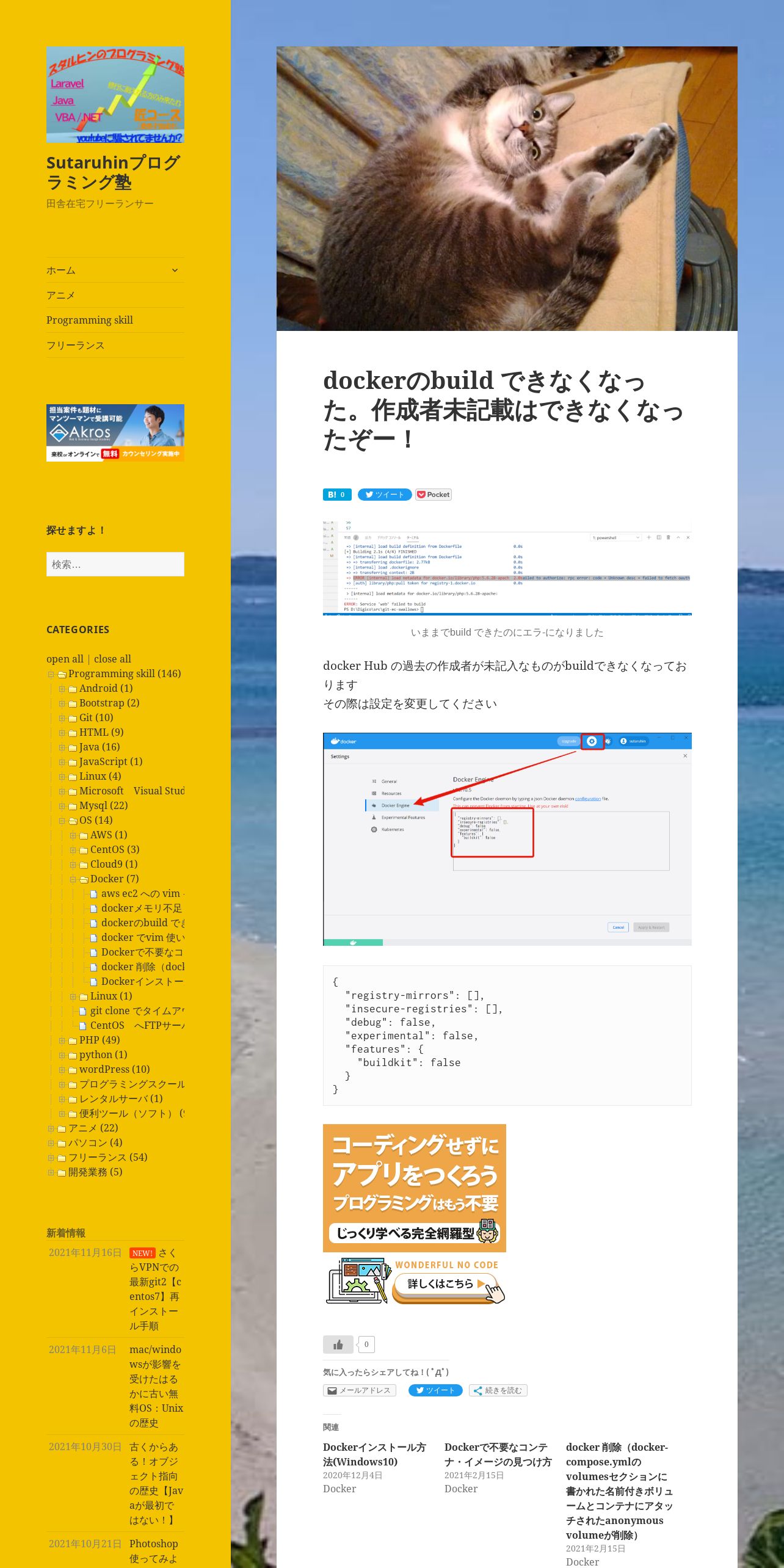Open the Linux (4) category
This screenshot has height=1568, width=784.
100,776
